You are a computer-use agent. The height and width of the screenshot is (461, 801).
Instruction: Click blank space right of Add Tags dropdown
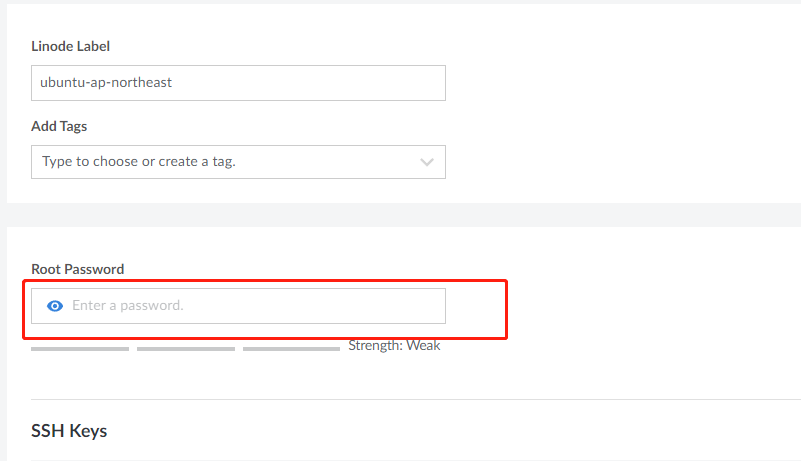[x=620, y=161]
